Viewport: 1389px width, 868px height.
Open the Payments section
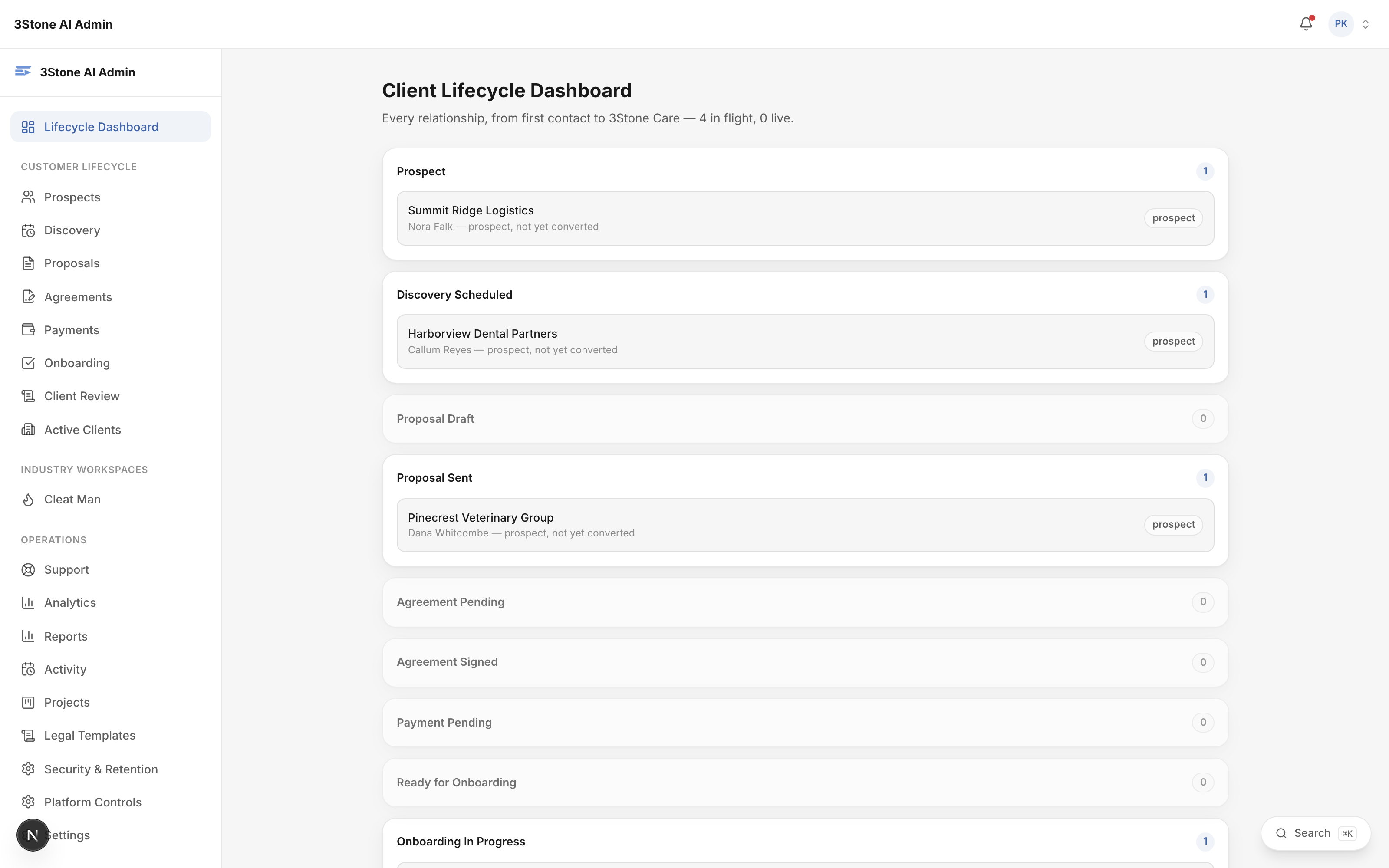(x=110, y=329)
